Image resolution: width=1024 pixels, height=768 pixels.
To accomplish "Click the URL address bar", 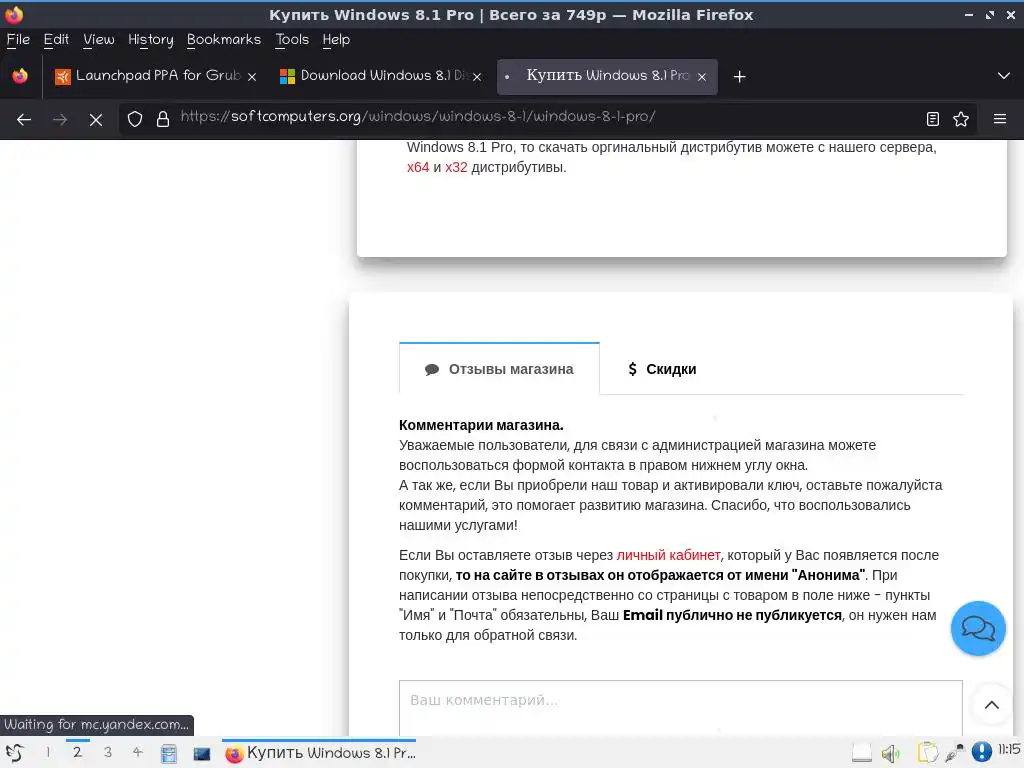I will coord(547,118).
